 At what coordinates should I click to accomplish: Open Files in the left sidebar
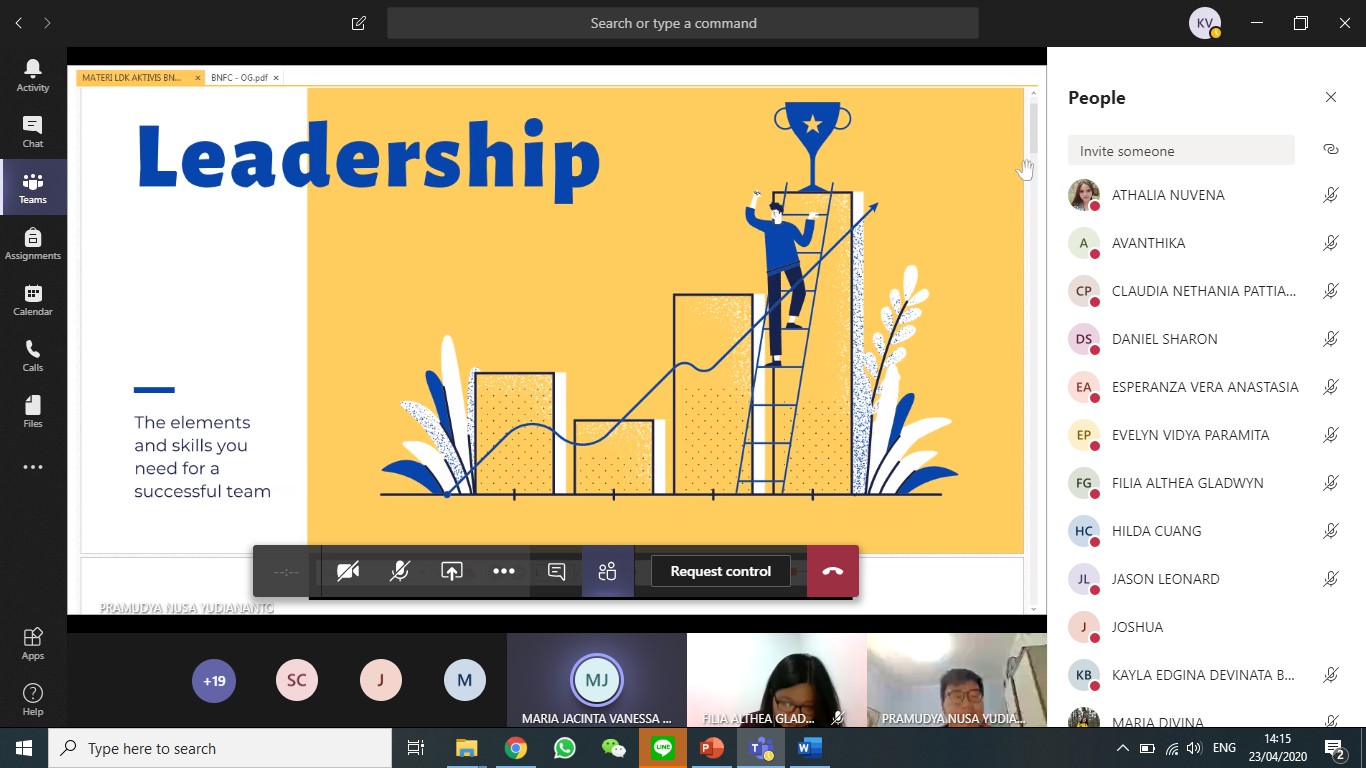coord(33,411)
